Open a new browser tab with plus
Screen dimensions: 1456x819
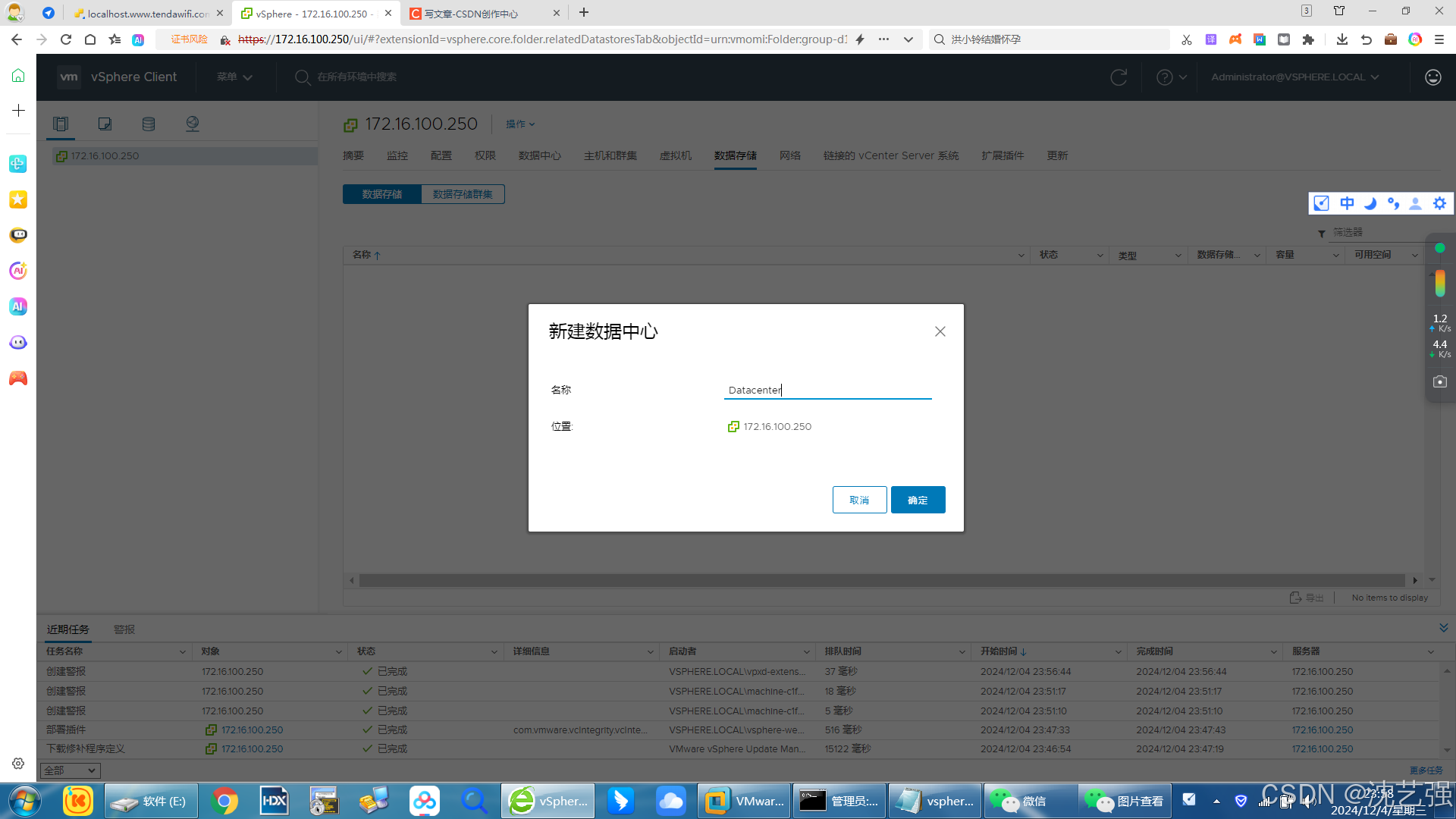583,13
